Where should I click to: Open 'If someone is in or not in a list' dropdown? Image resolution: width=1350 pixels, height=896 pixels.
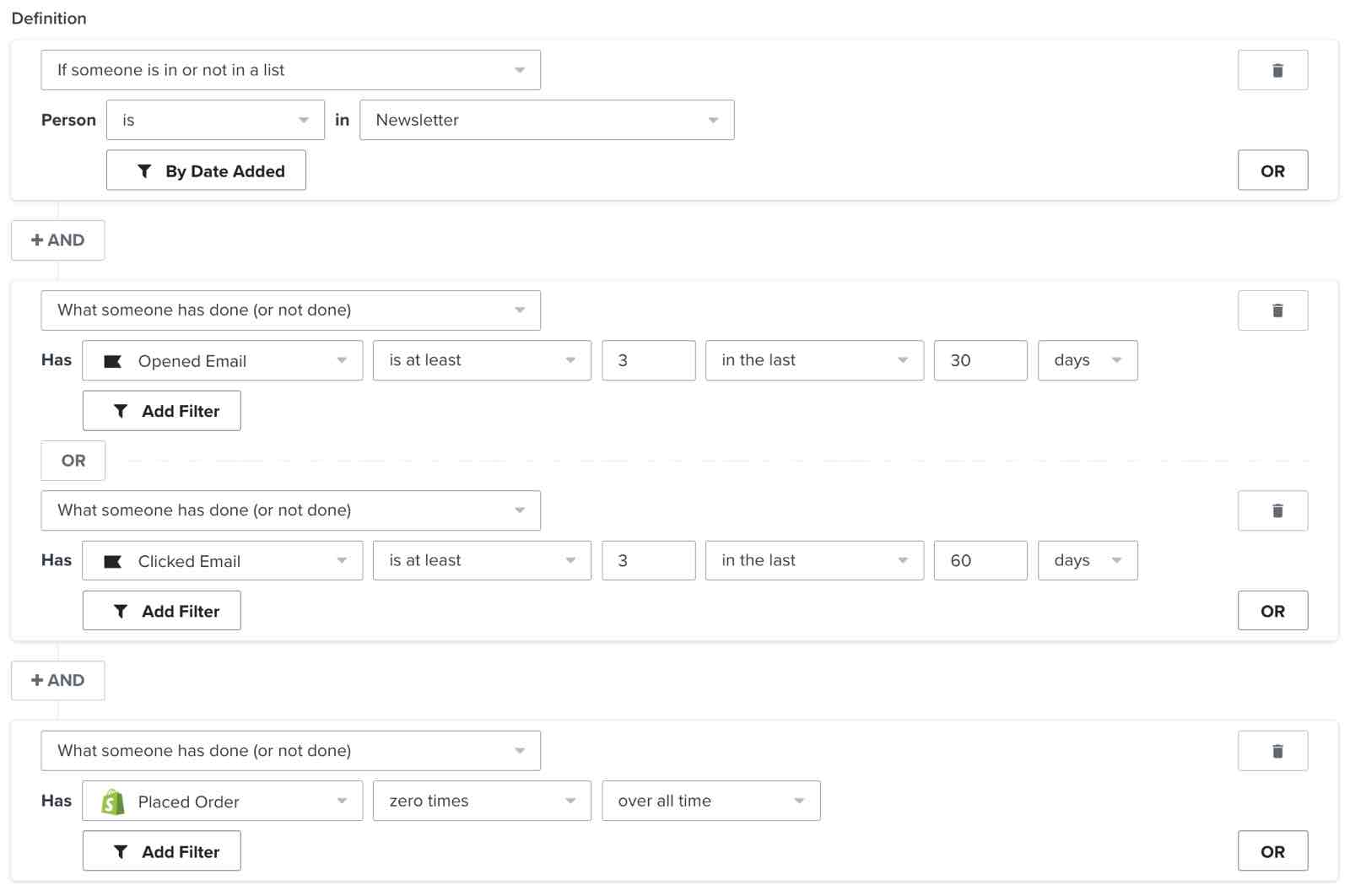tap(290, 70)
